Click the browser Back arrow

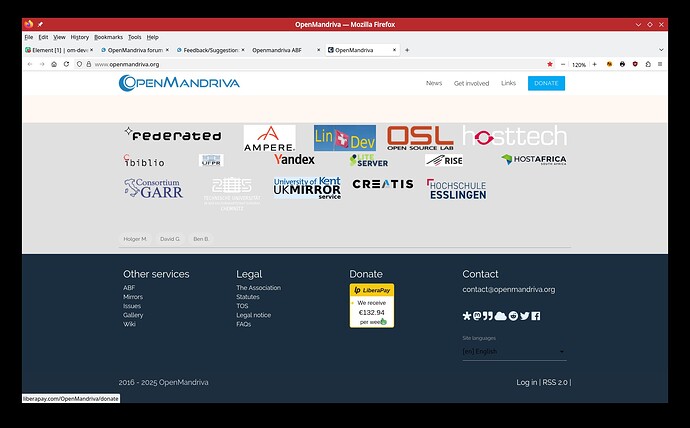[x=30, y=64]
